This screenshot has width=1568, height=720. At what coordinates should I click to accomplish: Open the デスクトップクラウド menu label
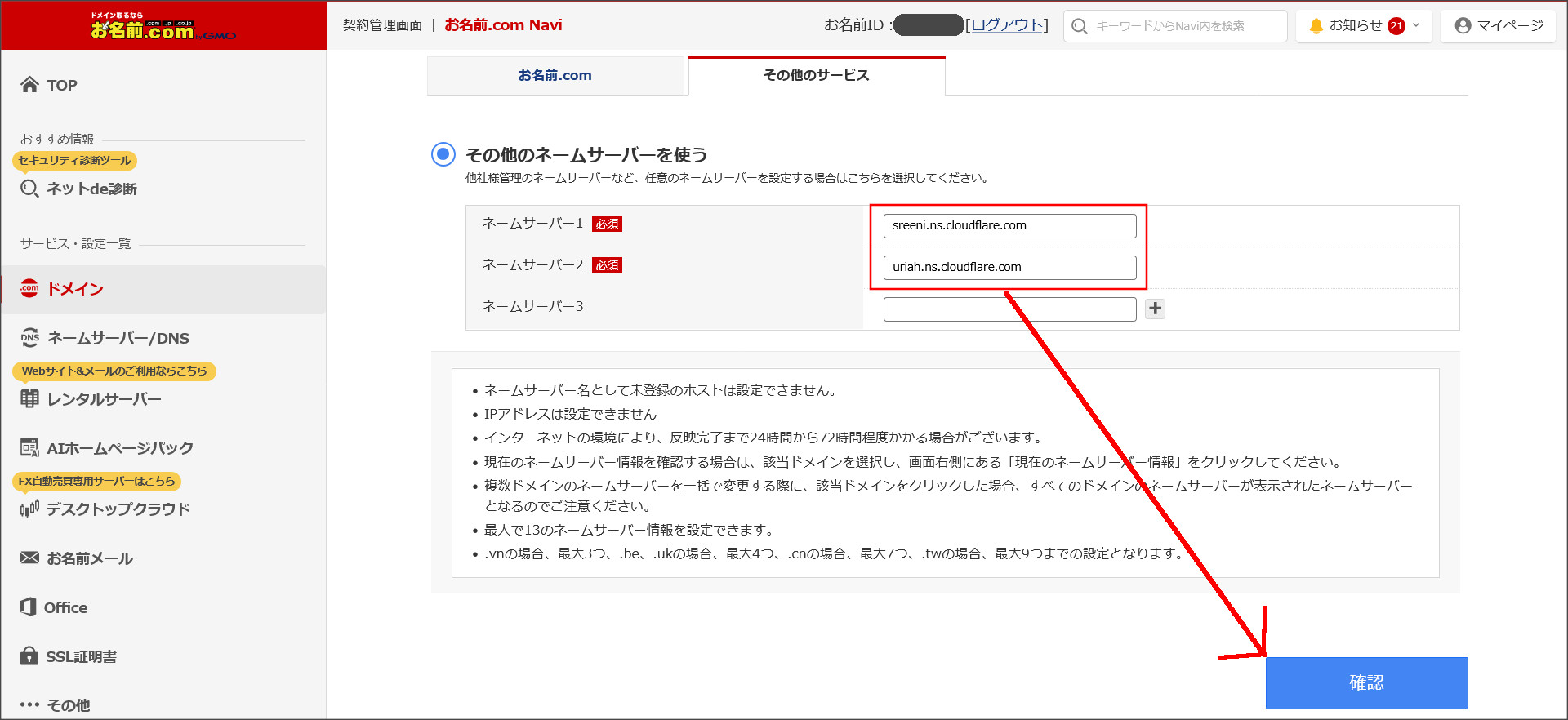(118, 509)
